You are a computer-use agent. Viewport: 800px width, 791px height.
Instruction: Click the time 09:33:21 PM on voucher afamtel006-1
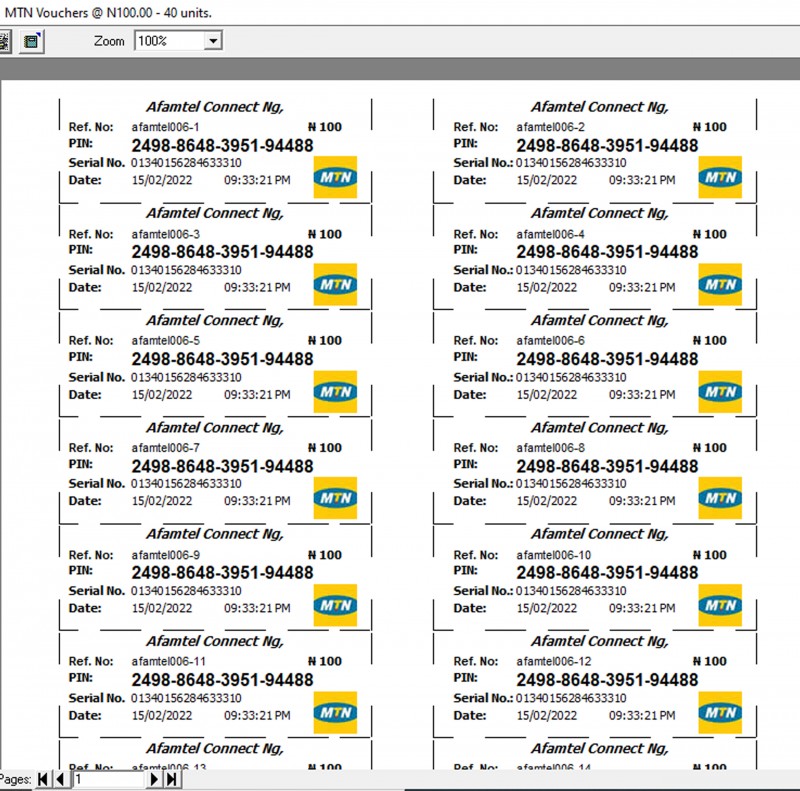[257, 180]
